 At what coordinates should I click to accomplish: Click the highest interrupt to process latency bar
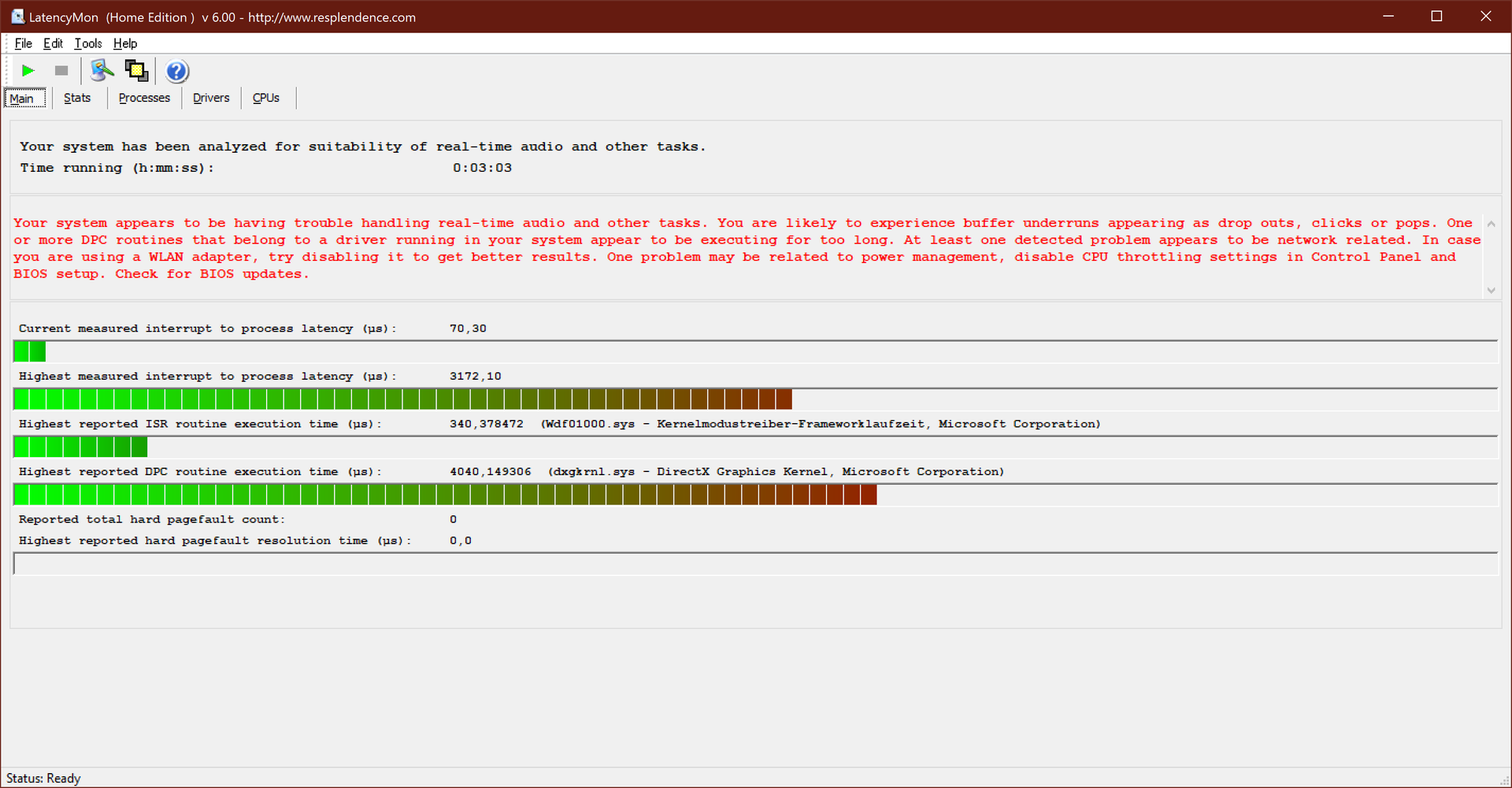click(755, 400)
